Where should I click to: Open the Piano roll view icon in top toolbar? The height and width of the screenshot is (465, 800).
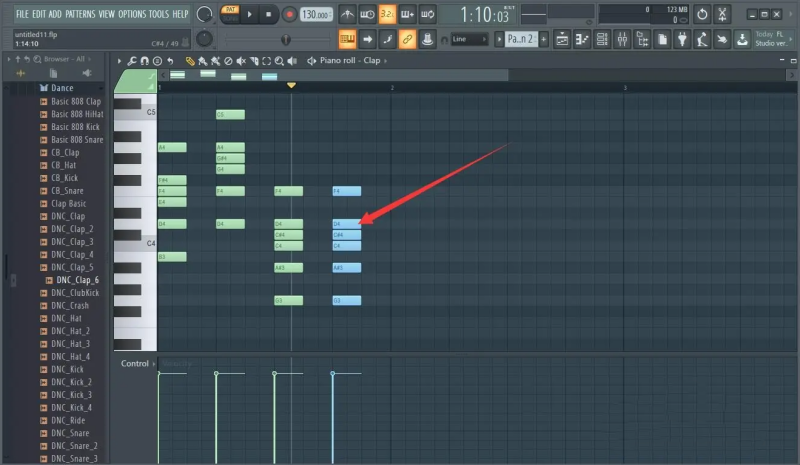pyautogui.click(x=582, y=39)
